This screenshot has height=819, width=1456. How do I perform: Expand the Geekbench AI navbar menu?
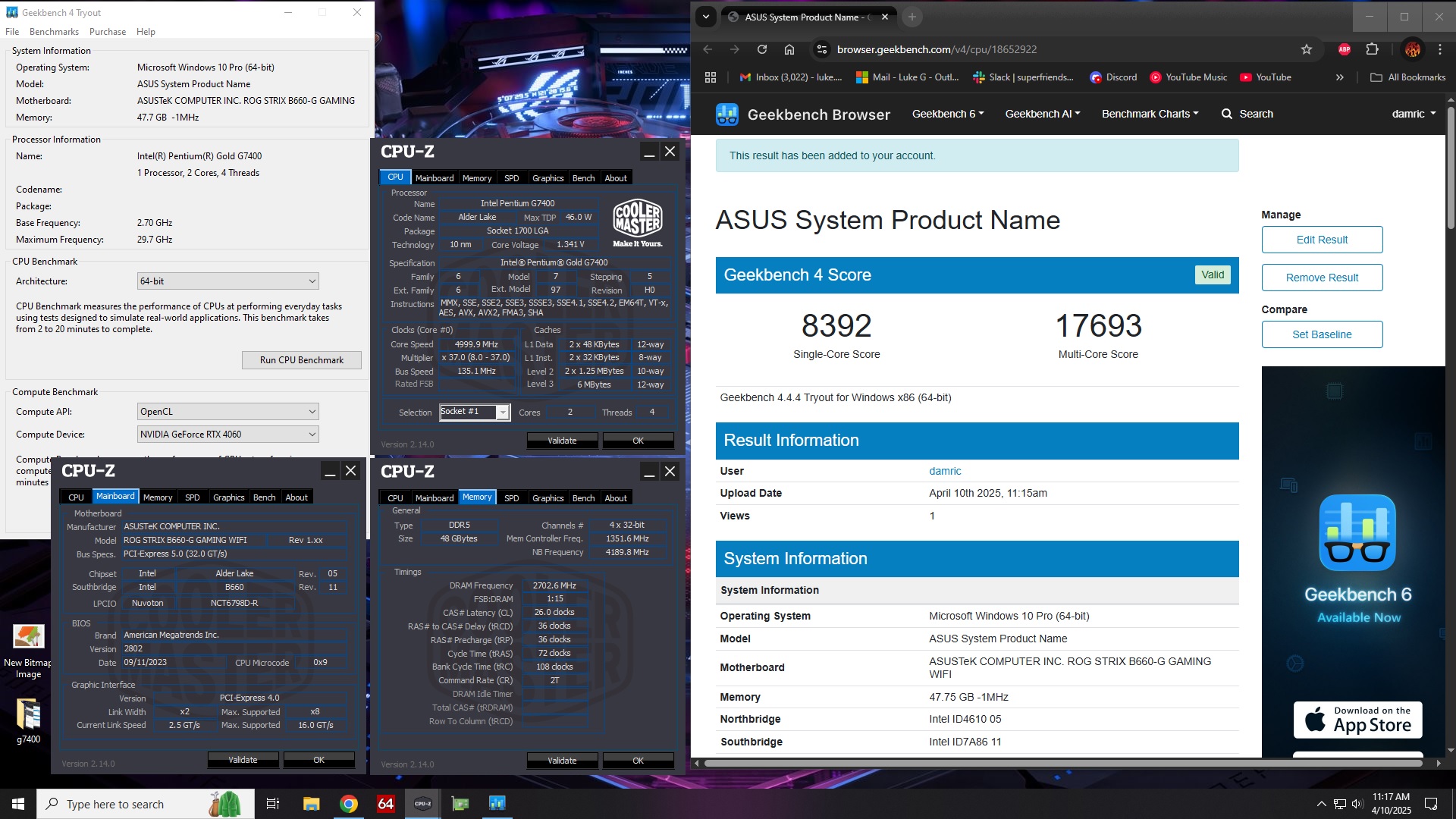[1043, 114]
